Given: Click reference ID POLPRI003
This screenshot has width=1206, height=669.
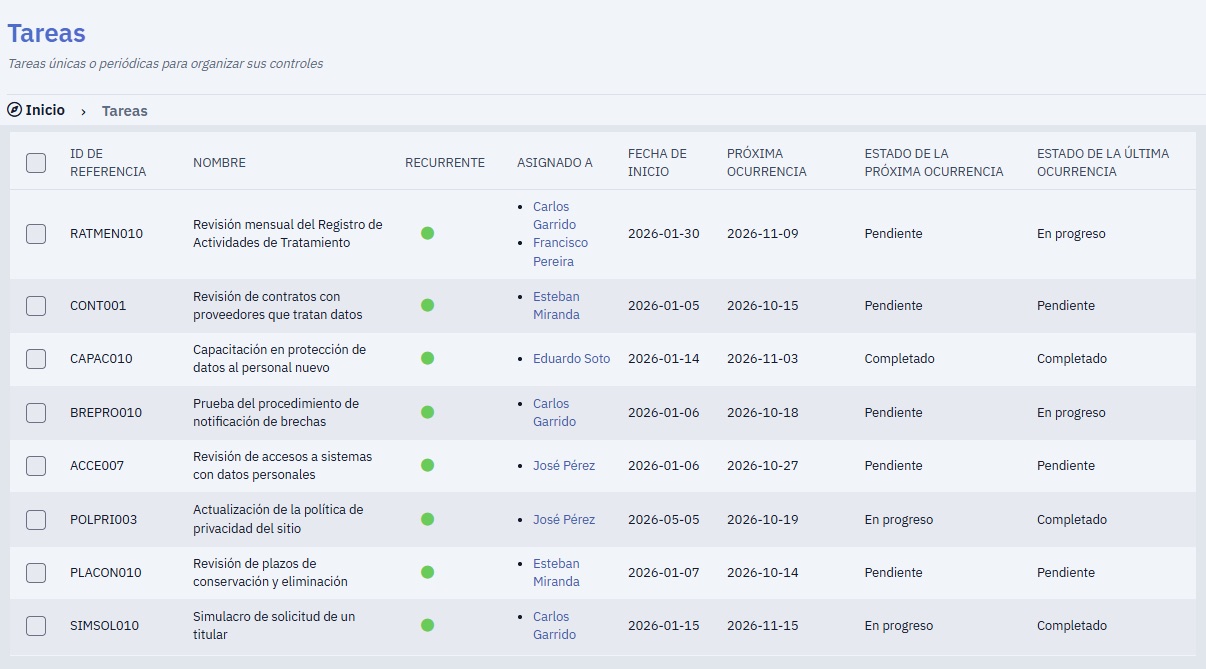Looking at the screenshot, I should [103, 519].
